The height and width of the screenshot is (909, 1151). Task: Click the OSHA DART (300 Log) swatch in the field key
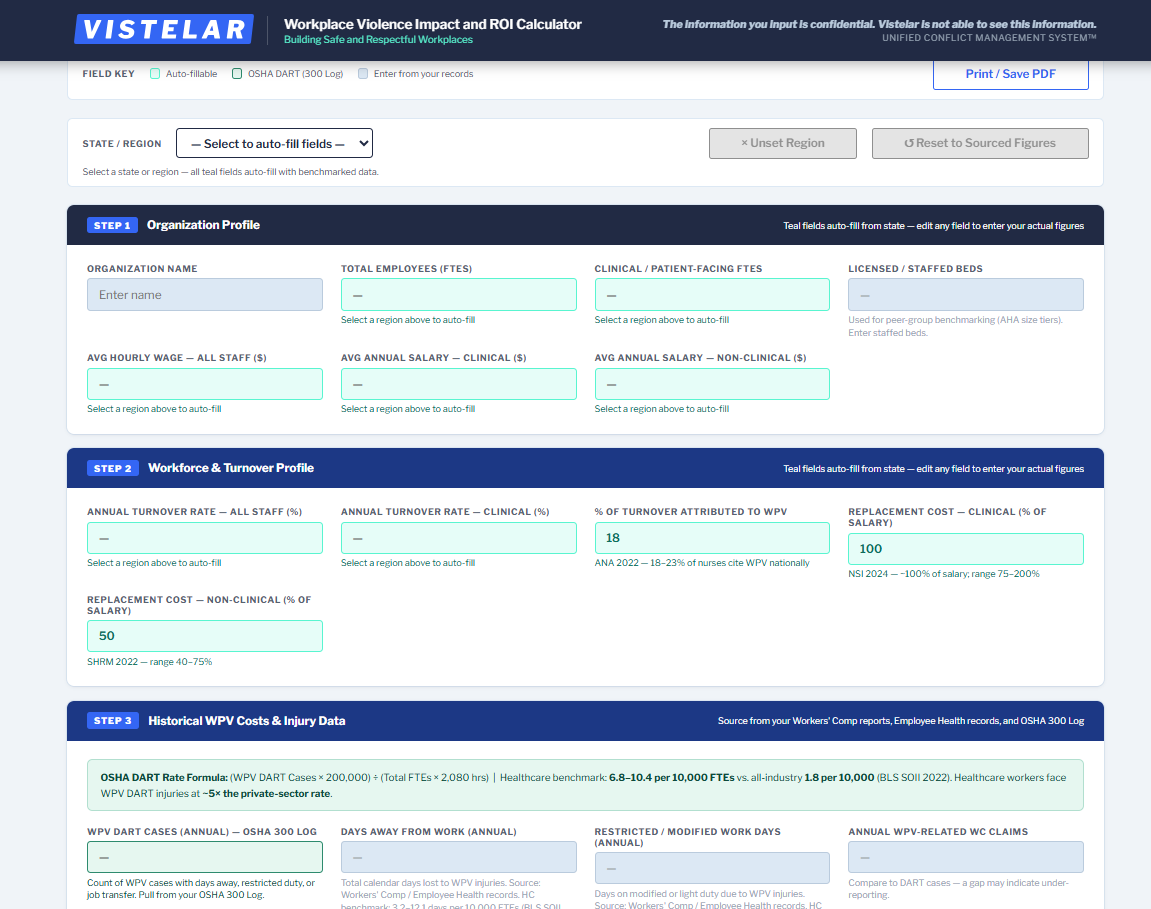click(237, 73)
